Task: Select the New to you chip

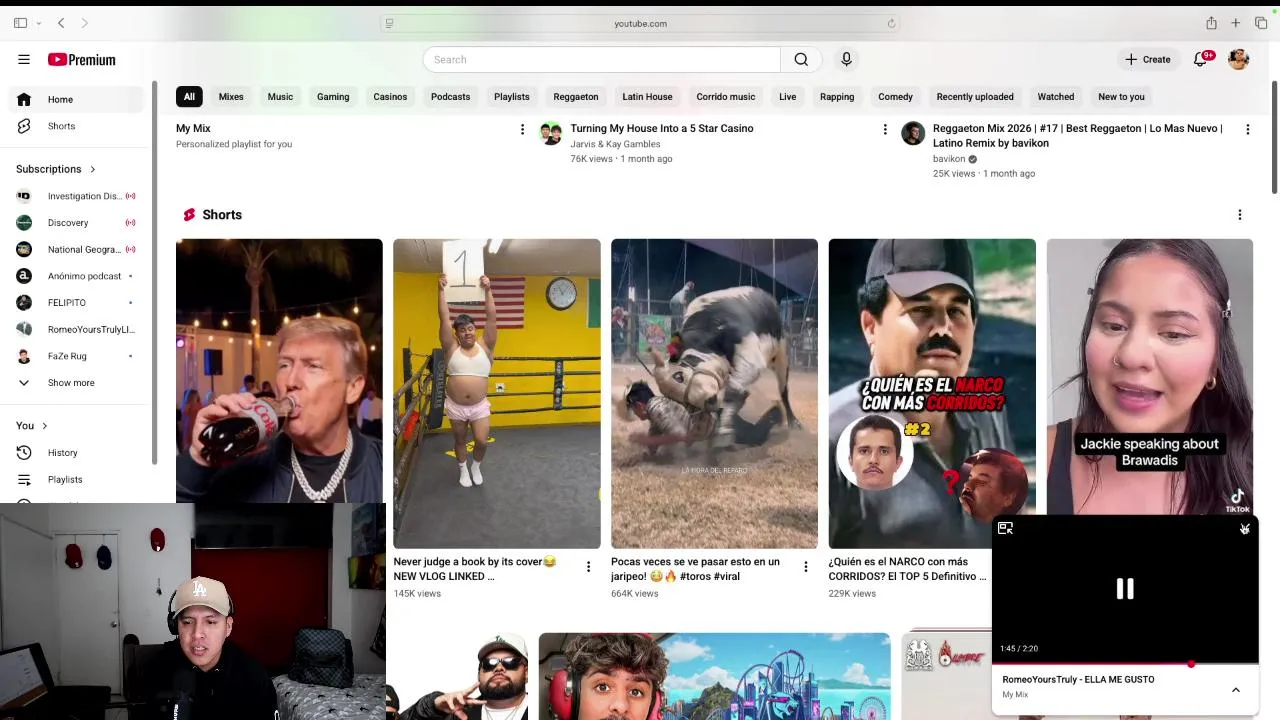Action: pos(1121,97)
